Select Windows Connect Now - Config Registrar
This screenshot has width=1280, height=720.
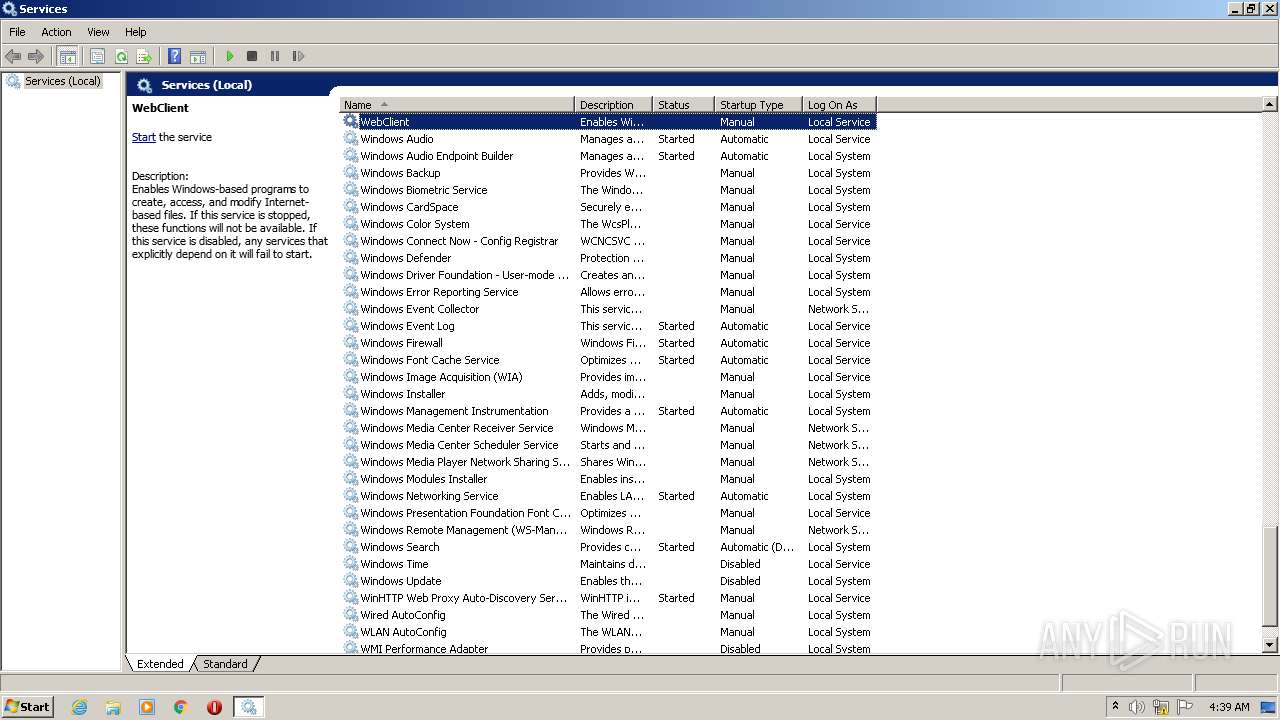tap(608, 241)
